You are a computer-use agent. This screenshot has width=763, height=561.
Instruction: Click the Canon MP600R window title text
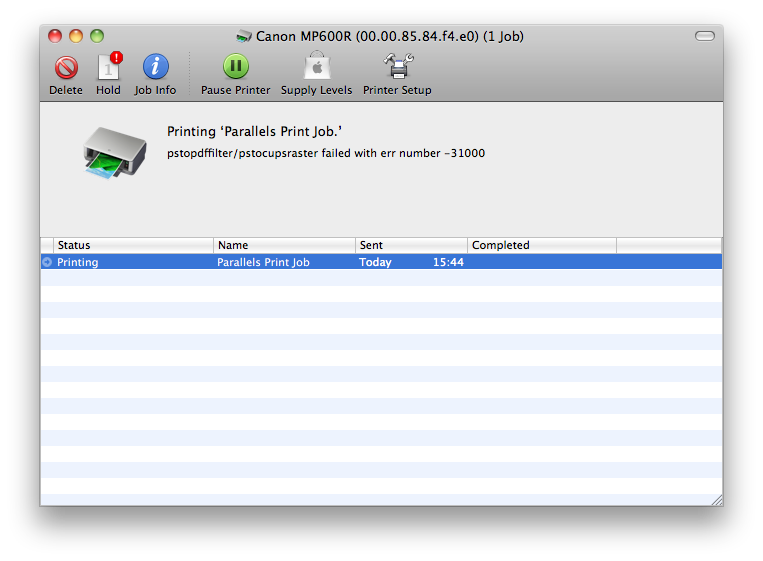click(390, 36)
